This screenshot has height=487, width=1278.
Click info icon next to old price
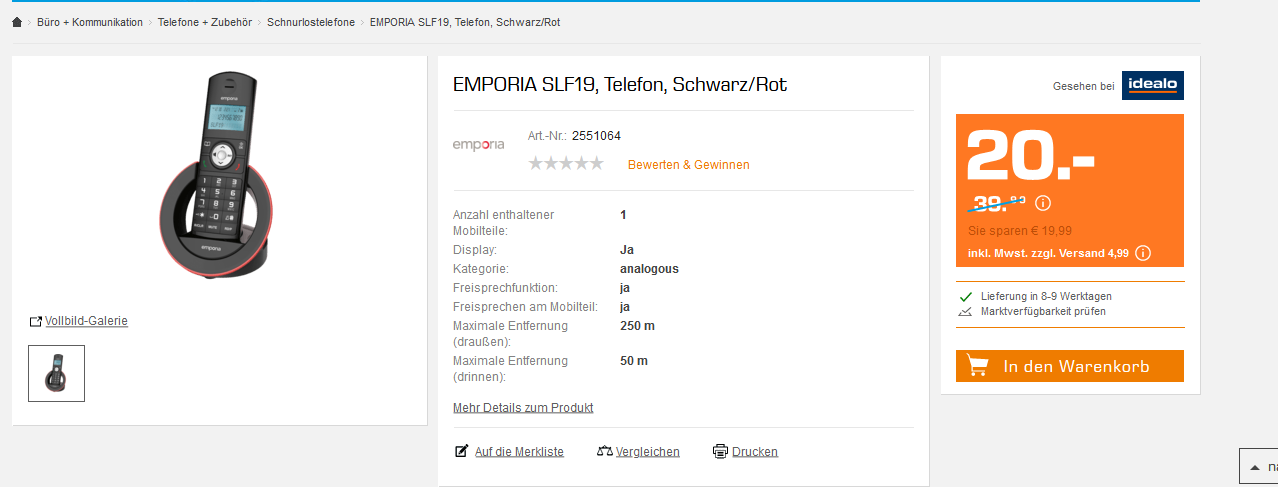[1043, 203]
